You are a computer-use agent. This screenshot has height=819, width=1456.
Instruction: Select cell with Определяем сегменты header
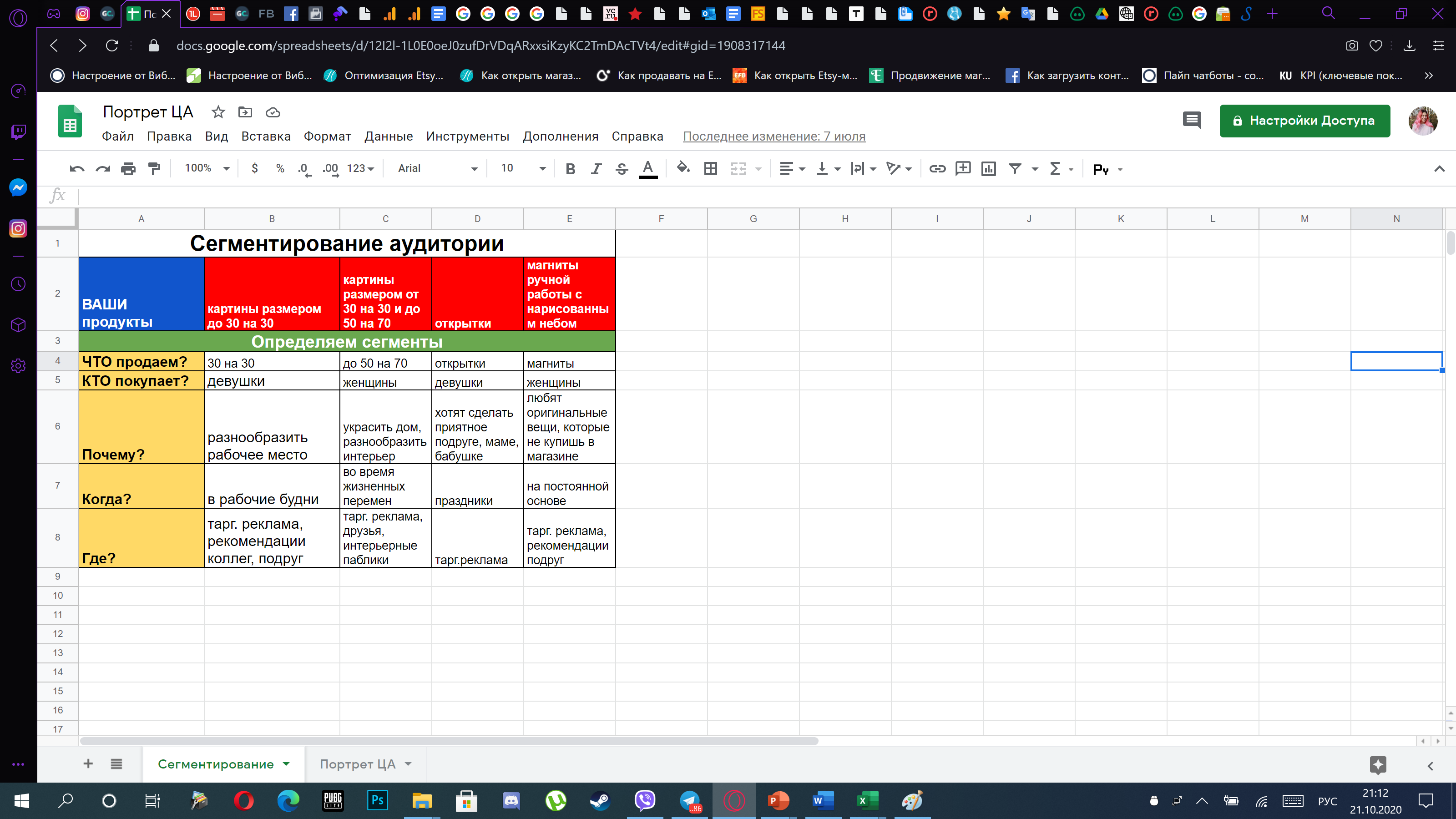click(x=347, y=341)
